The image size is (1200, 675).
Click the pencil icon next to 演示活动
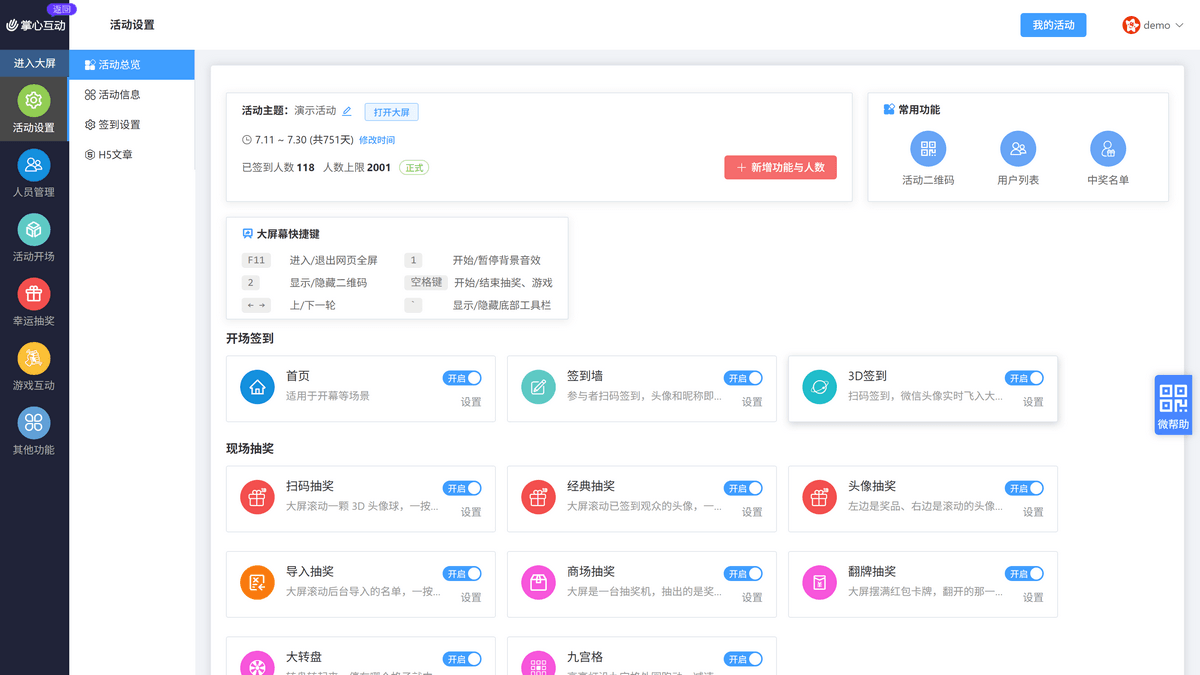tap(347, 111)
